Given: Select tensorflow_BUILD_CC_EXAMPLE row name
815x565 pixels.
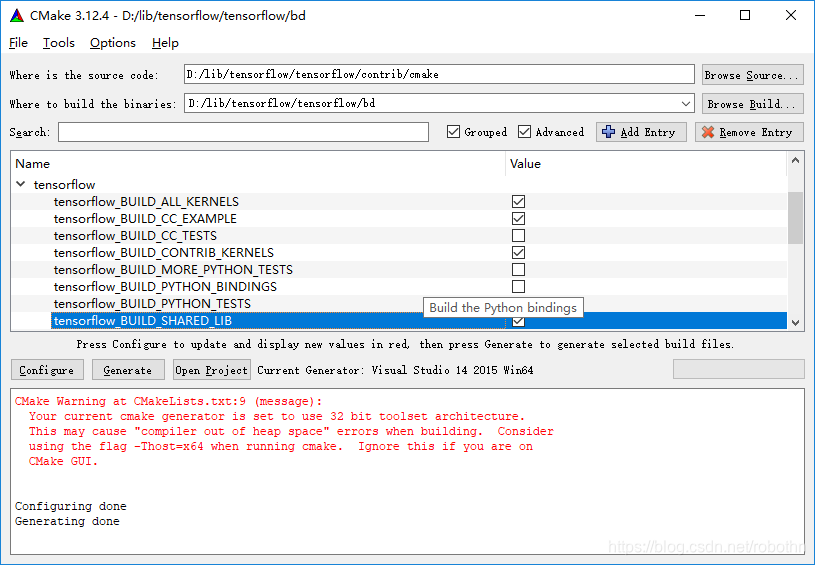Looking at the screenshot, I should click(x=145, y=219).
